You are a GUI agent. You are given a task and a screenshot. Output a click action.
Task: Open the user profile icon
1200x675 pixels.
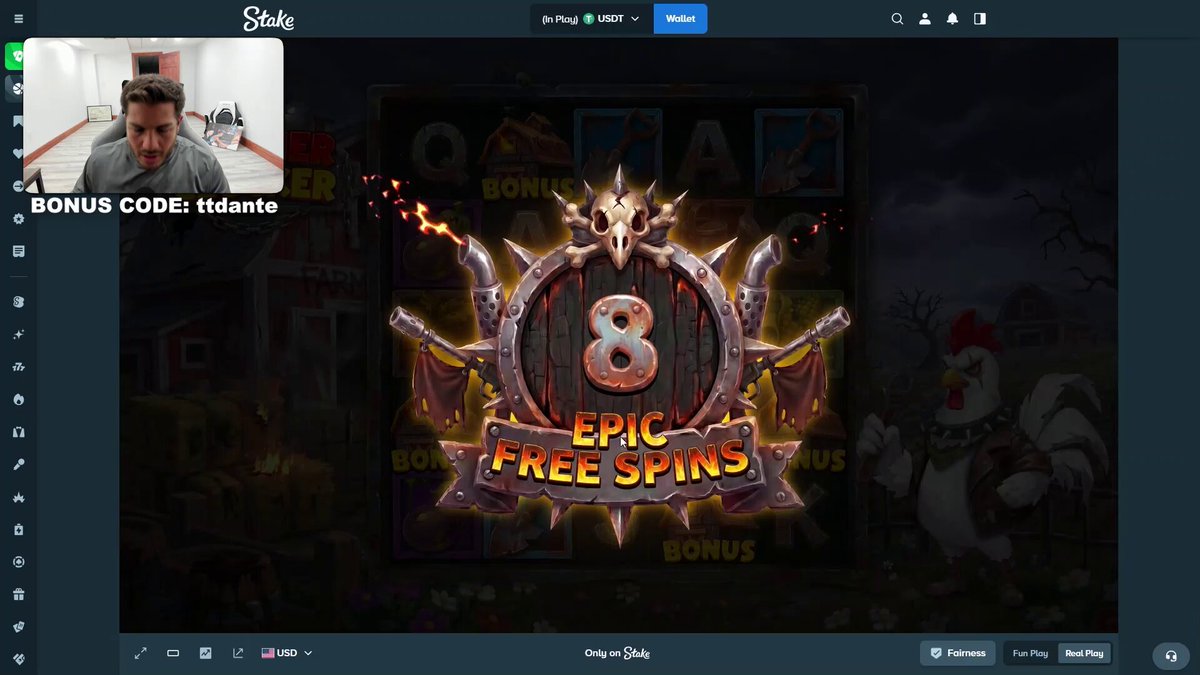pyautogui.click(x=925, y=18)
